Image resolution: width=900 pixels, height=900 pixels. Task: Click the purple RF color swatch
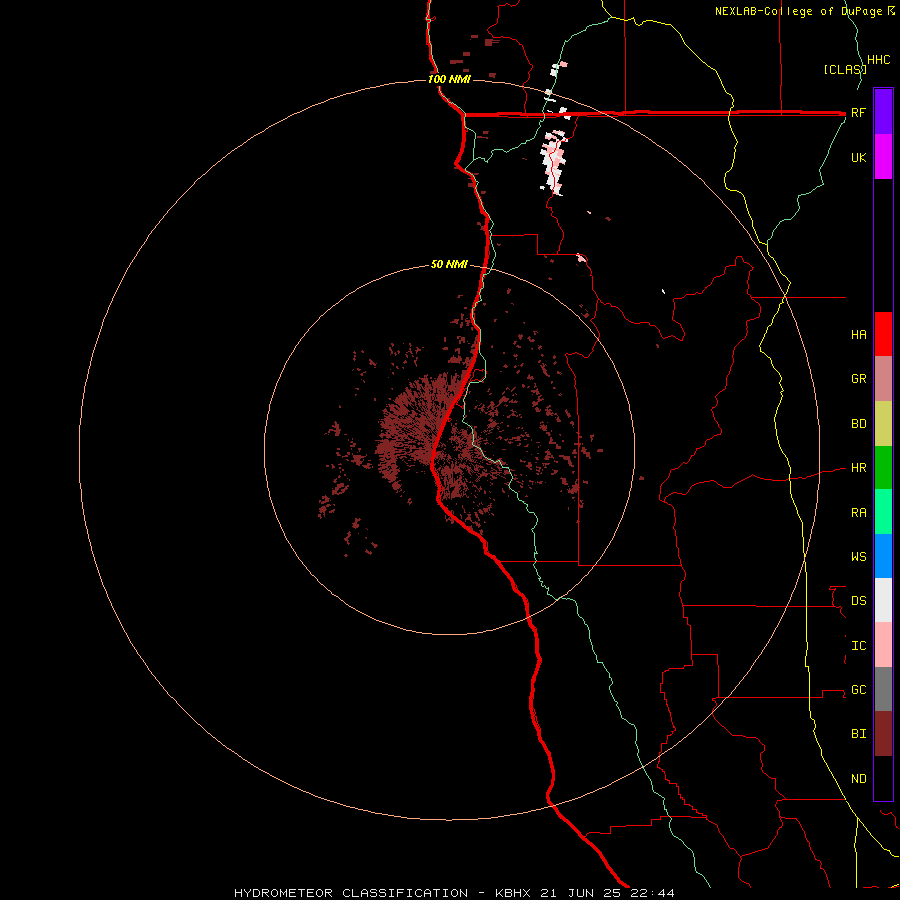coord(883,111)
